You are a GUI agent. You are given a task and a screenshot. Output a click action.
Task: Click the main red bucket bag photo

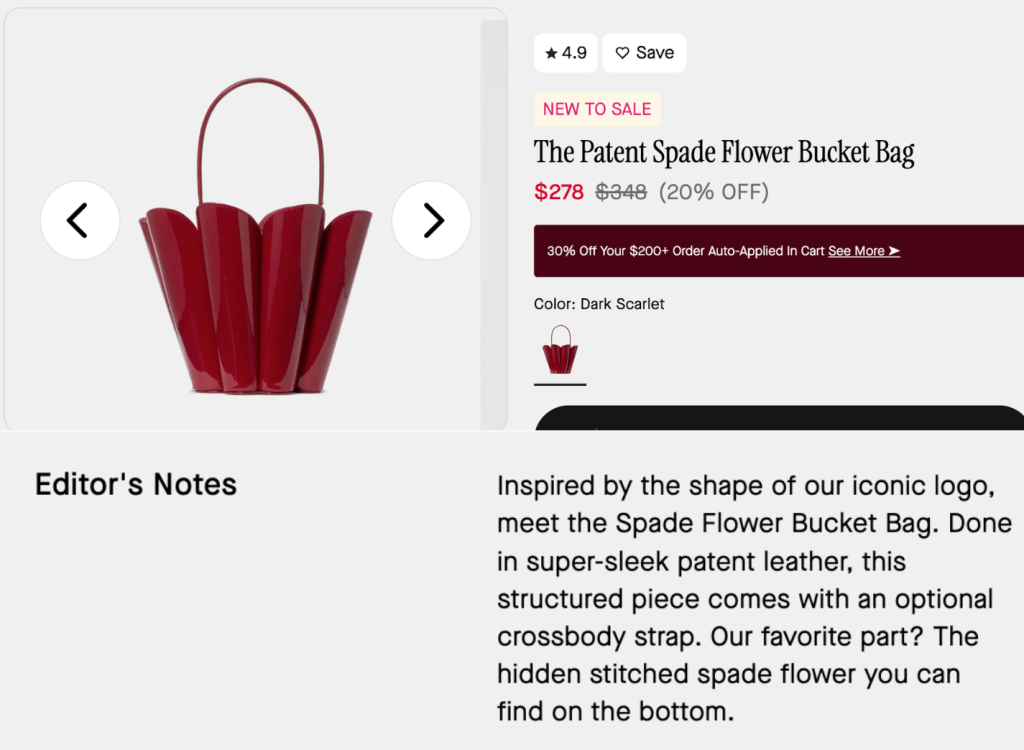tap(256, 290)
